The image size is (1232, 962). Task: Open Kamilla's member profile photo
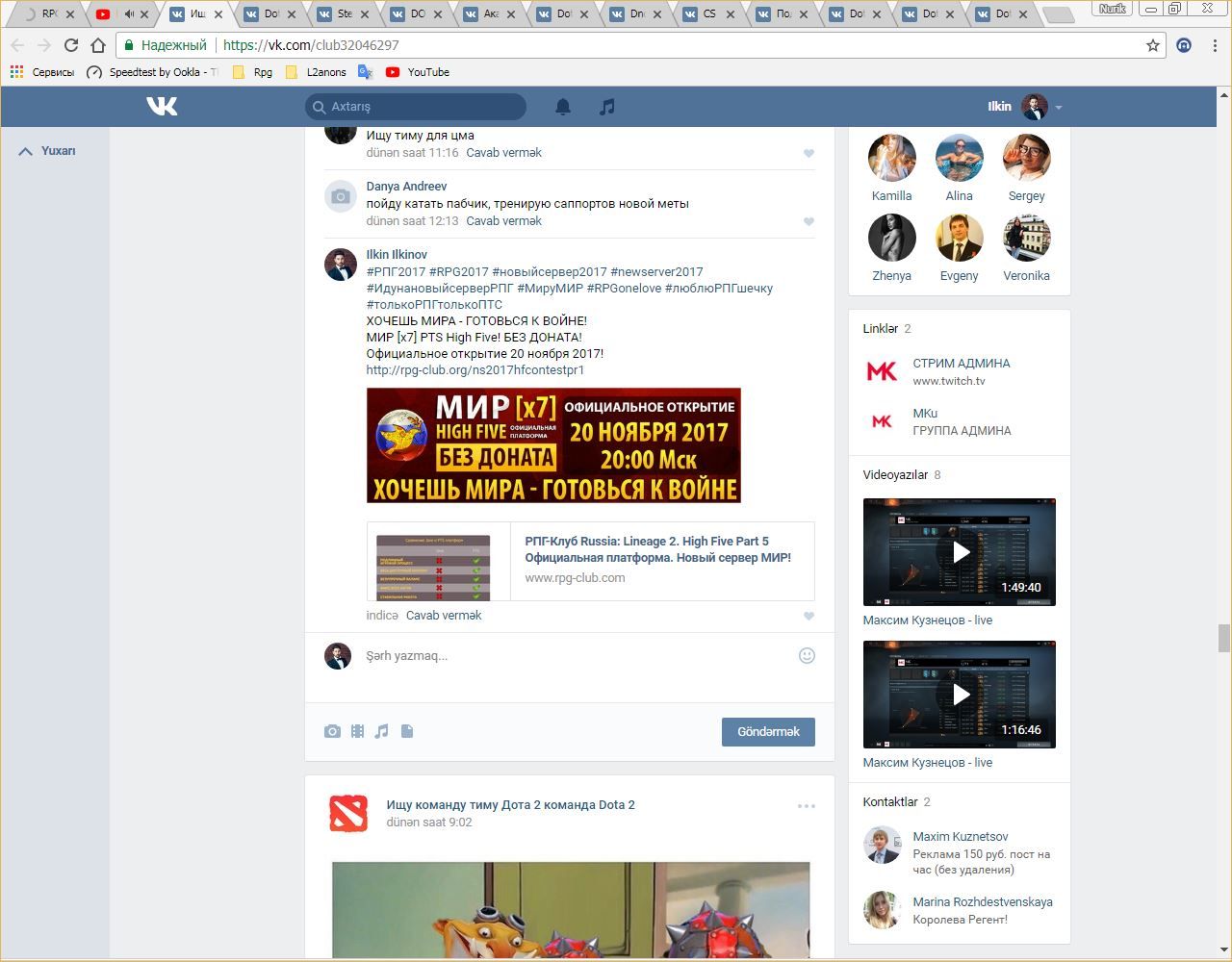(x=892, y=158)
